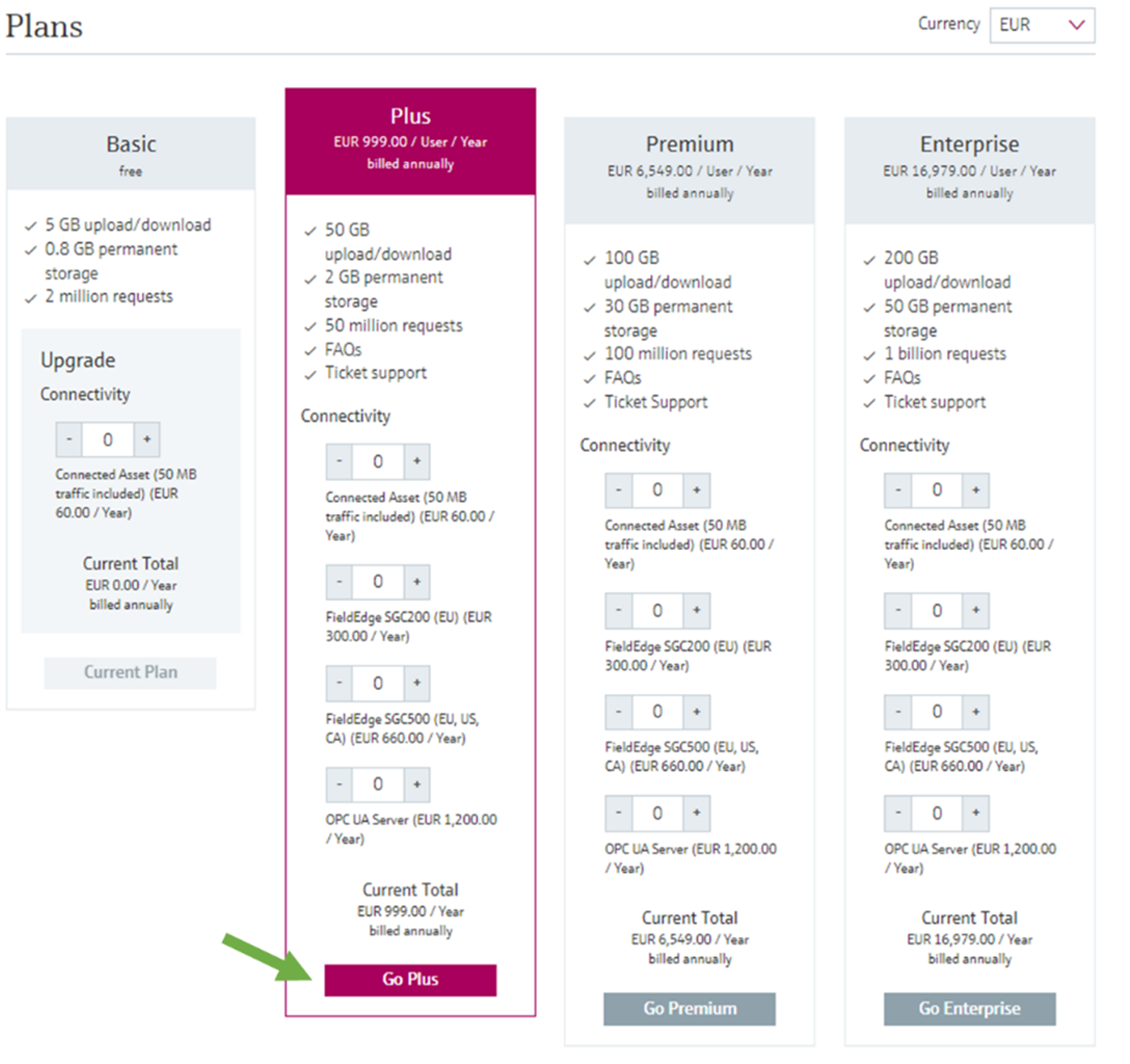Viewport: 1130px width, 1064px height.
Task: Increase FieldEdge SGC500 count in Enterprise plan
Action: pos(976,711)
